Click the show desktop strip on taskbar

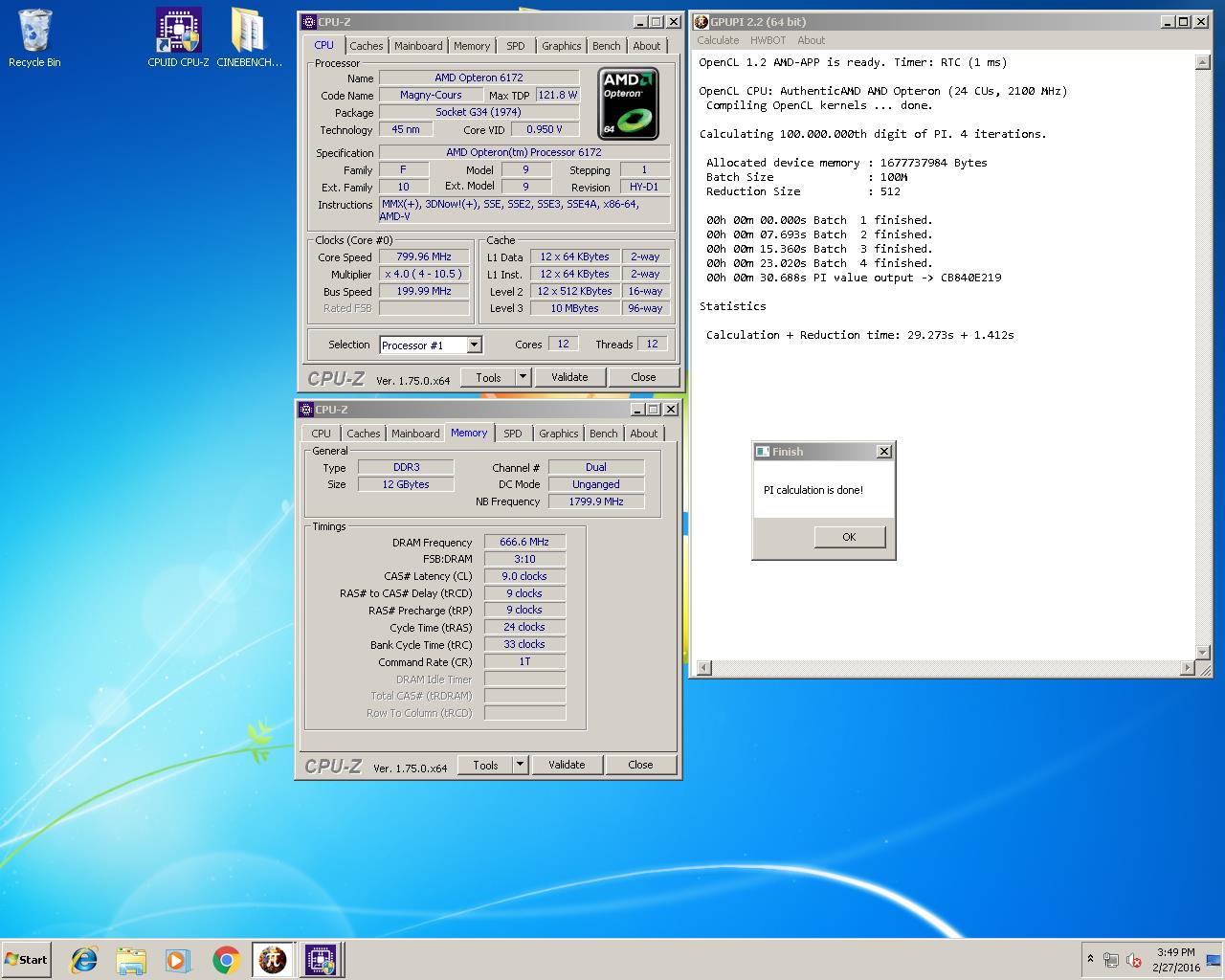pyautogui.click(x=1214, y=960)
